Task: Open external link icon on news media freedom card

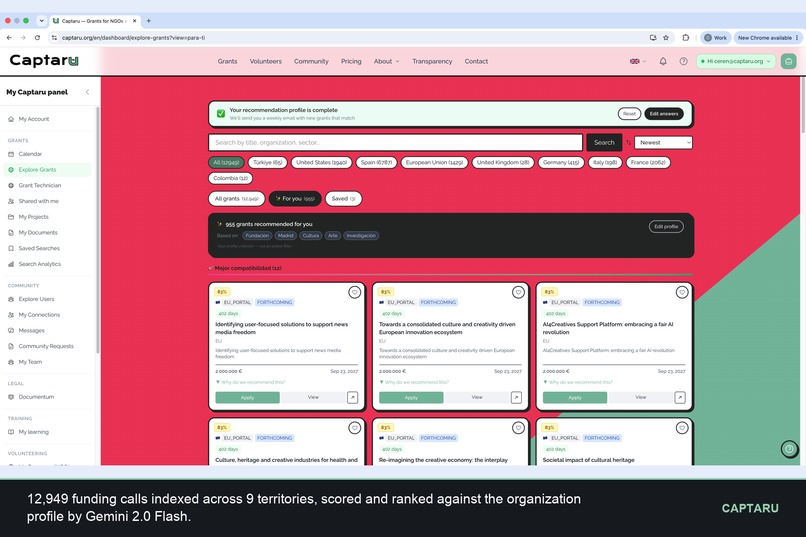Action: coord(353,397)
